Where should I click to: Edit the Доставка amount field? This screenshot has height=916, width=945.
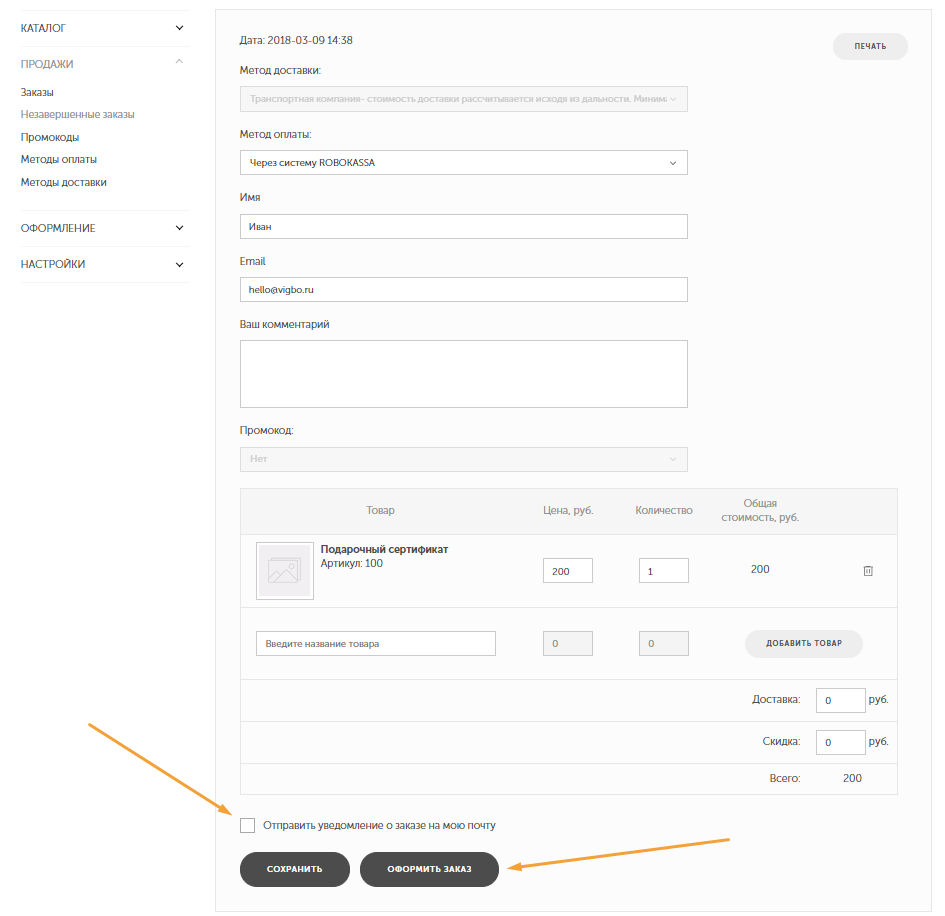(841, 700)
